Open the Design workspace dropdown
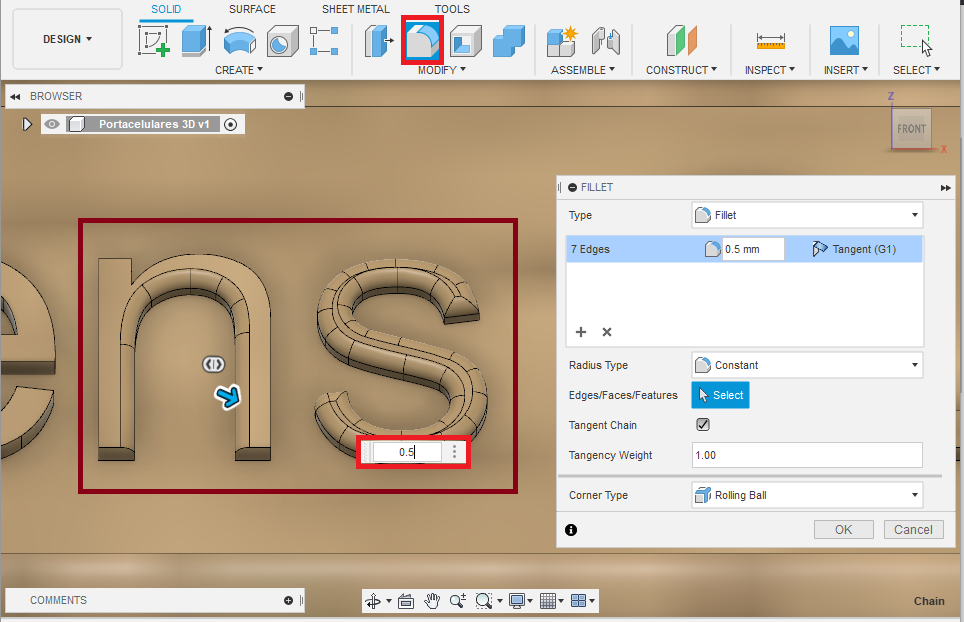Screen dimensions: 964x622 (68, 39)
